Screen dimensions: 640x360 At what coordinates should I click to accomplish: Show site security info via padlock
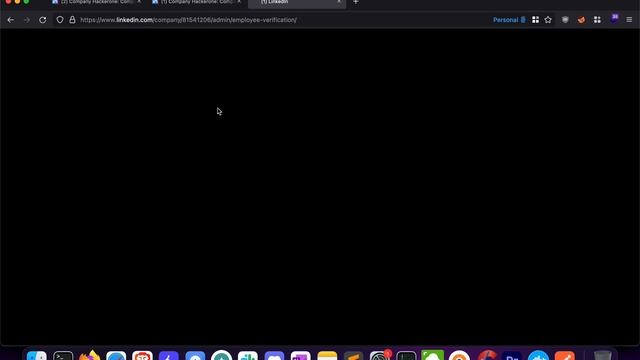pos(72,20)
